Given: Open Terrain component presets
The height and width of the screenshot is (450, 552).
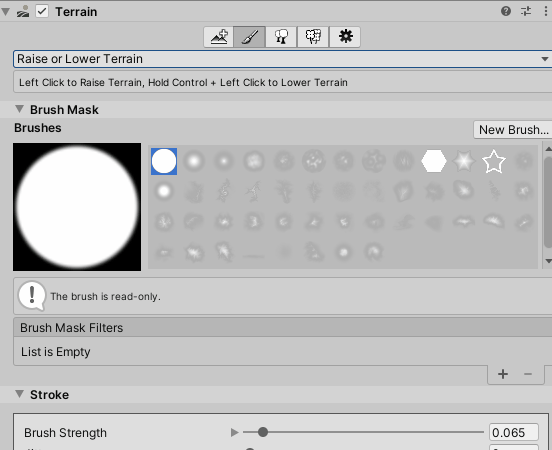Looking at the screenshot, I should [526, 11].
